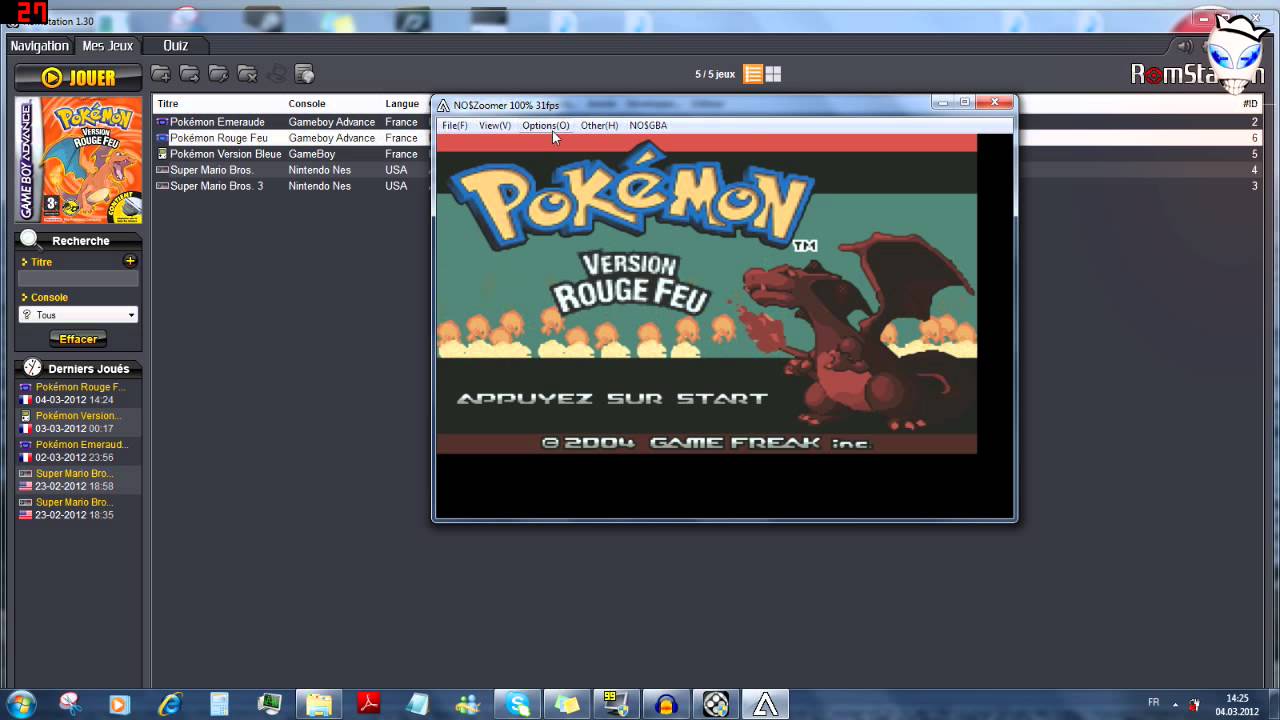Open Skype from taskbar
Screen dimensions: 1280x720
pyautogui.click(x=518, y=704)
